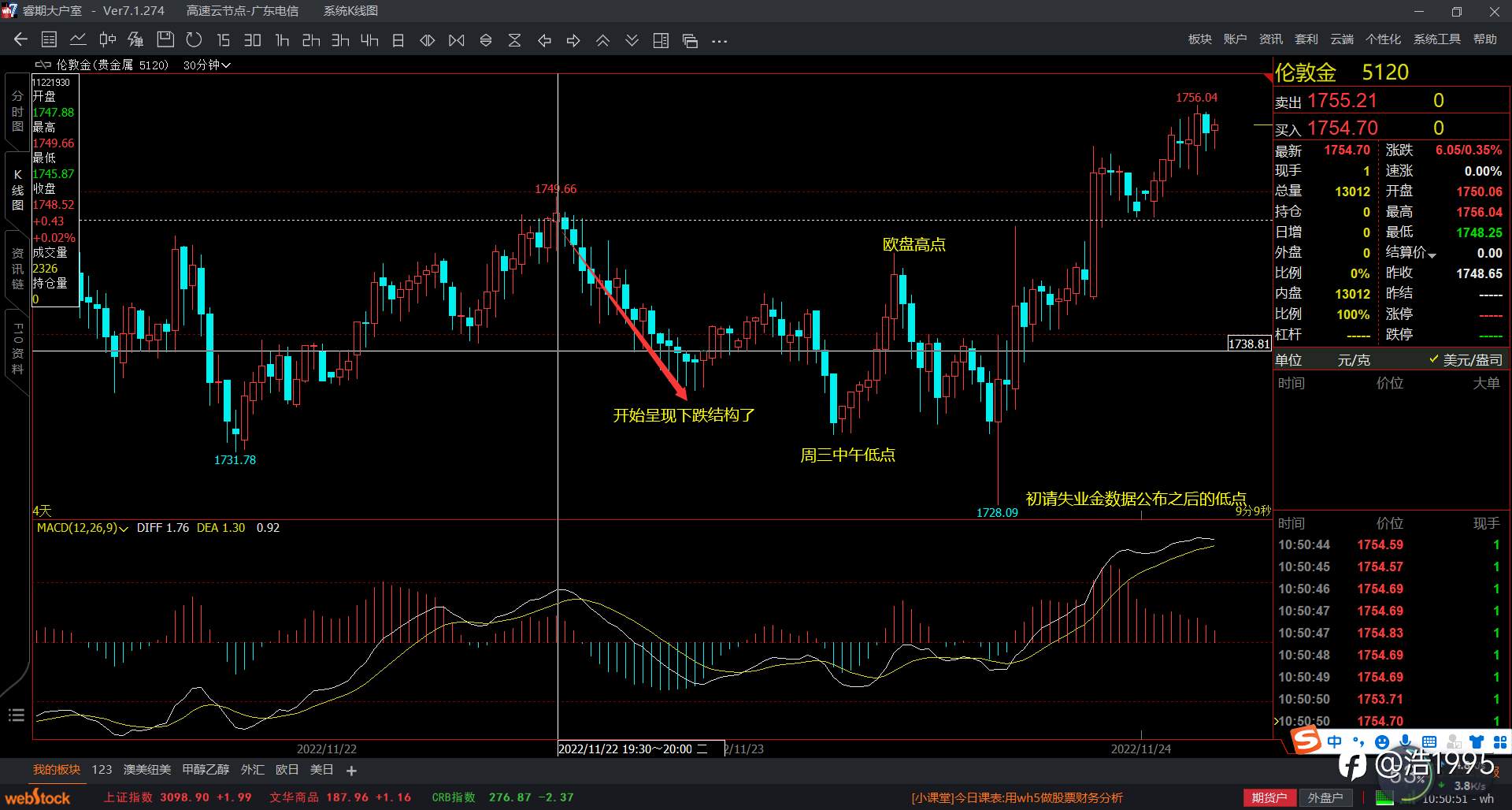
Task: Switch to the candlestick K-line chart icon
Action: (x=108, y=39)
